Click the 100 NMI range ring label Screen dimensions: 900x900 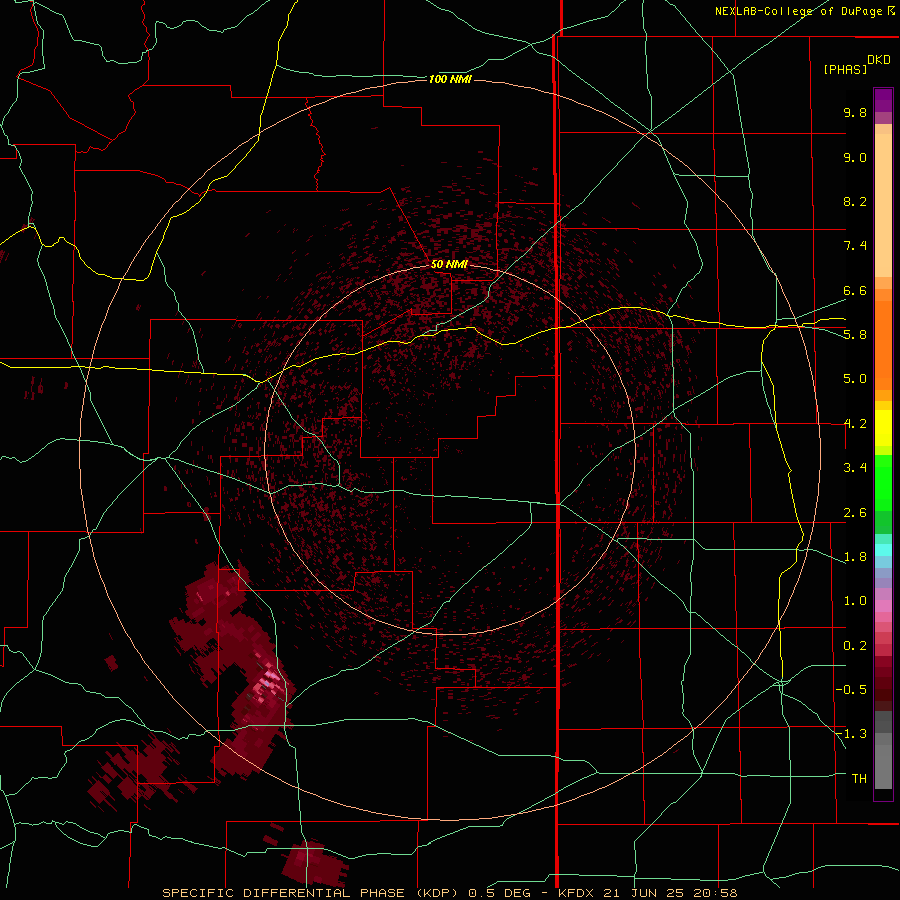(450, 79)
